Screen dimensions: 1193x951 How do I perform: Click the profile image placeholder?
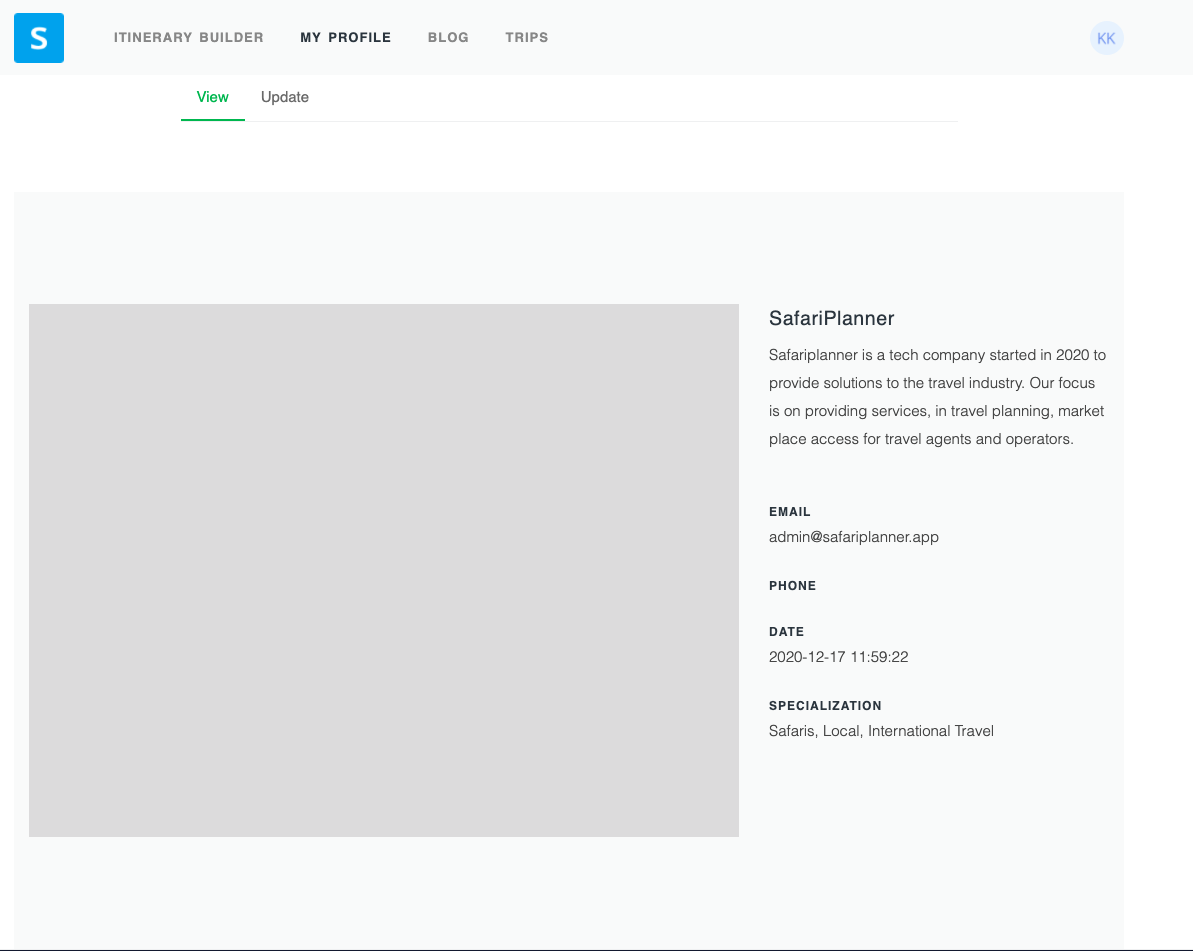[x=384, y=569]
